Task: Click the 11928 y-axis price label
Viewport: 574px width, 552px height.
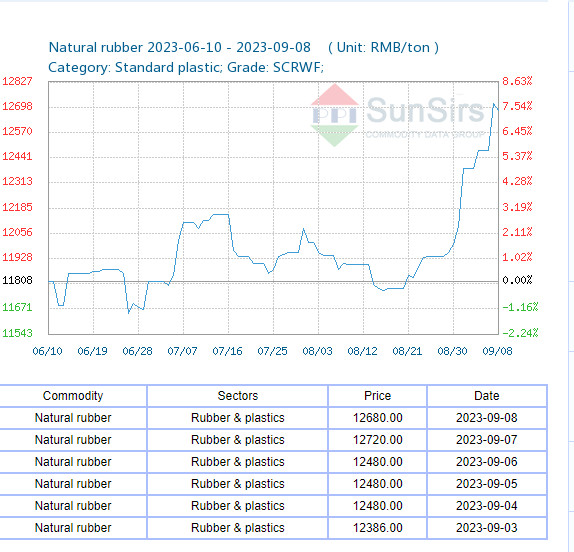Action: [x=17, y=257]
